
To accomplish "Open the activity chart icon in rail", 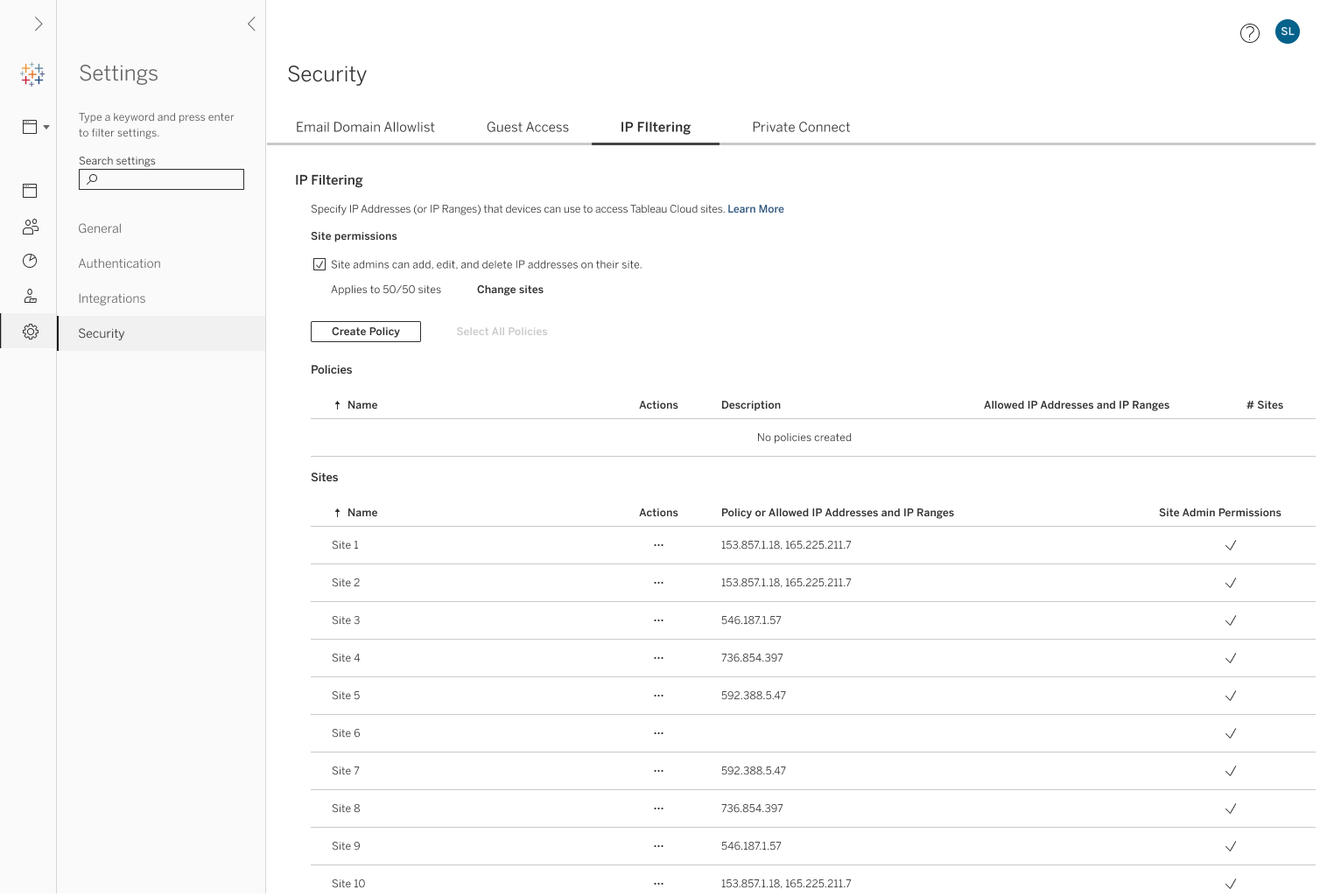I will 30,261.
